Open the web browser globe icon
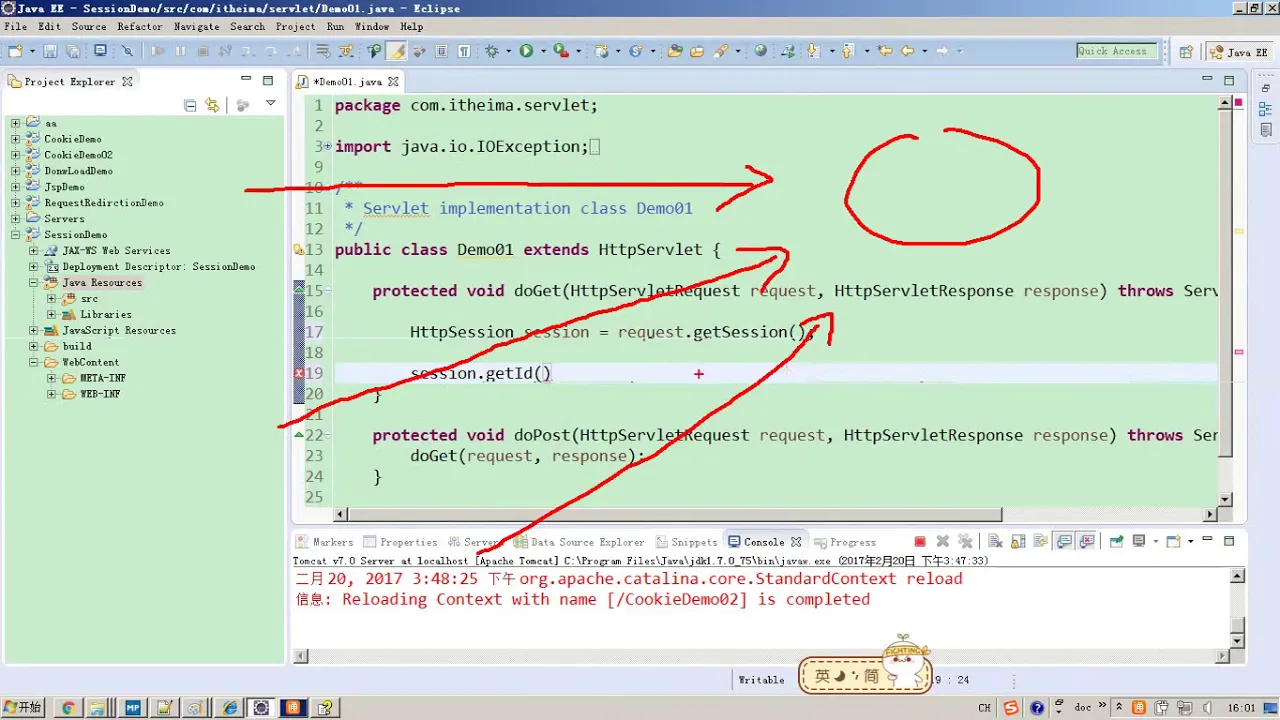1280x720 pixels. point(761,51)
